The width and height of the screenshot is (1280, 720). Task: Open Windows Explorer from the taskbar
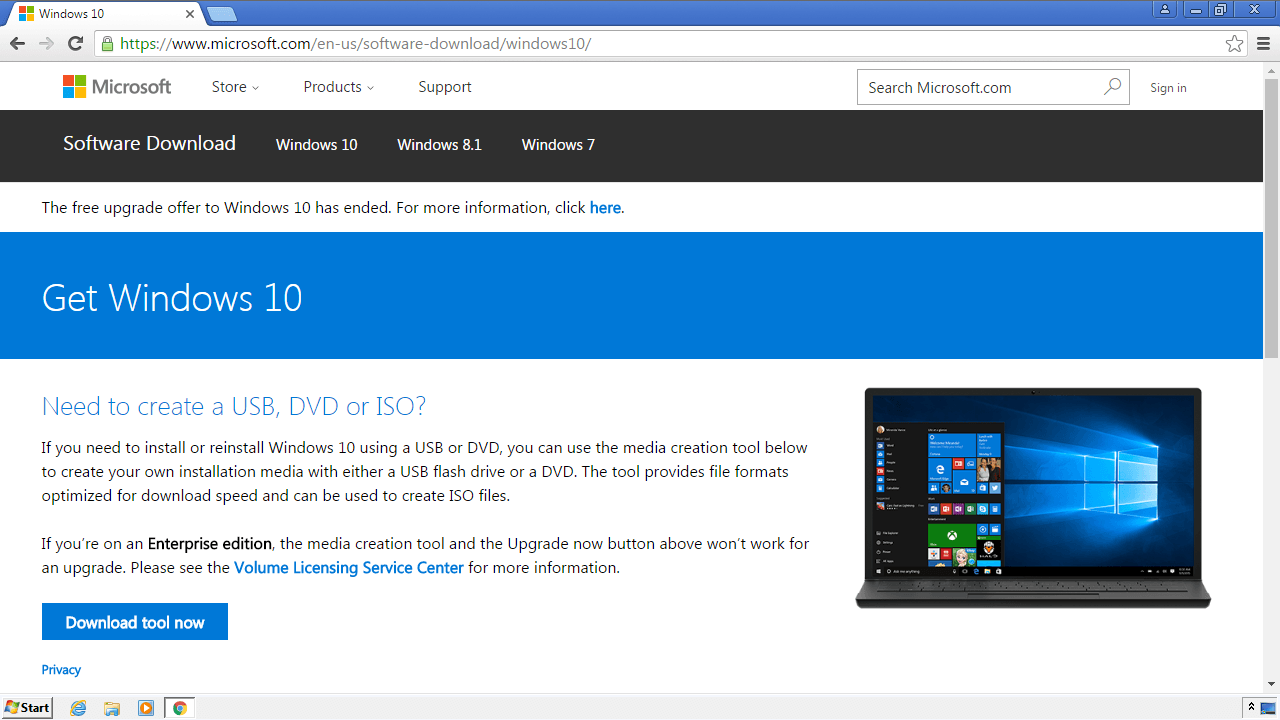pyautogui.click(x=112, y=708)
